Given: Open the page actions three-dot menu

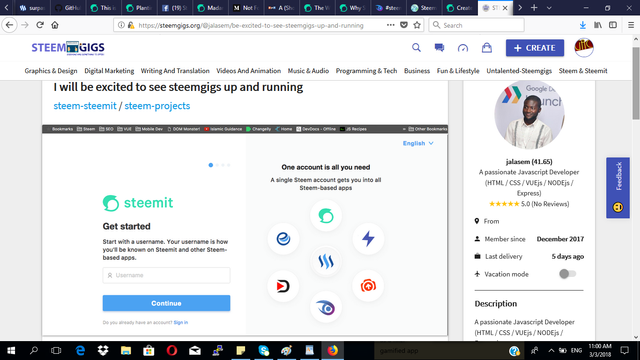Looking at the screenshot, I should point(391,25).
